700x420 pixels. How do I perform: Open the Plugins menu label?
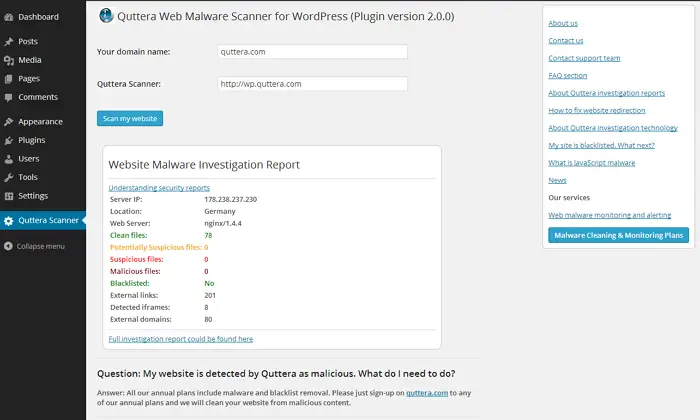click(32, 140)
